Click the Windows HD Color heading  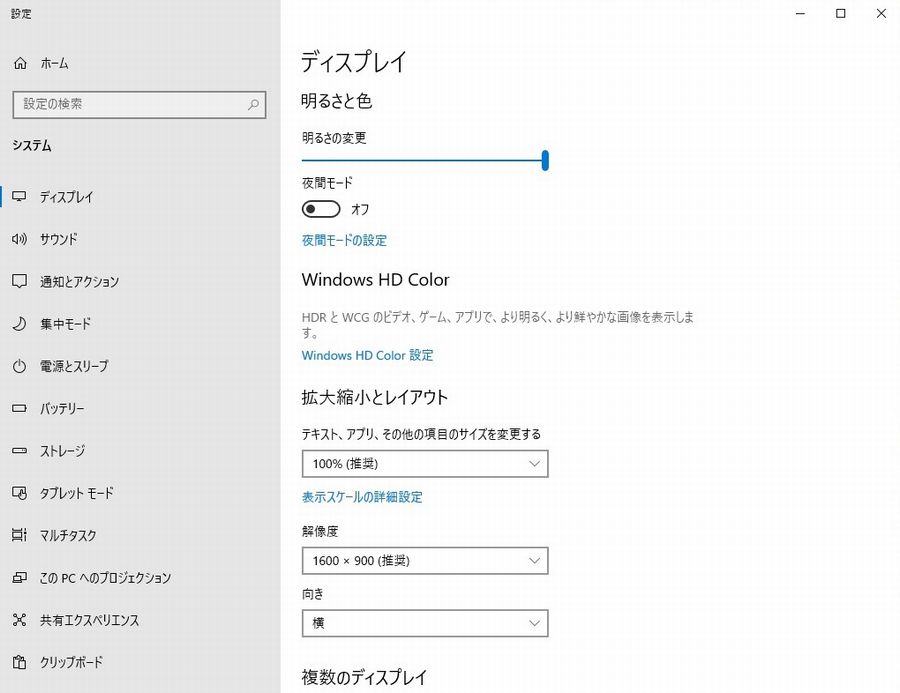pyautogui.click(x=375, y=280)
